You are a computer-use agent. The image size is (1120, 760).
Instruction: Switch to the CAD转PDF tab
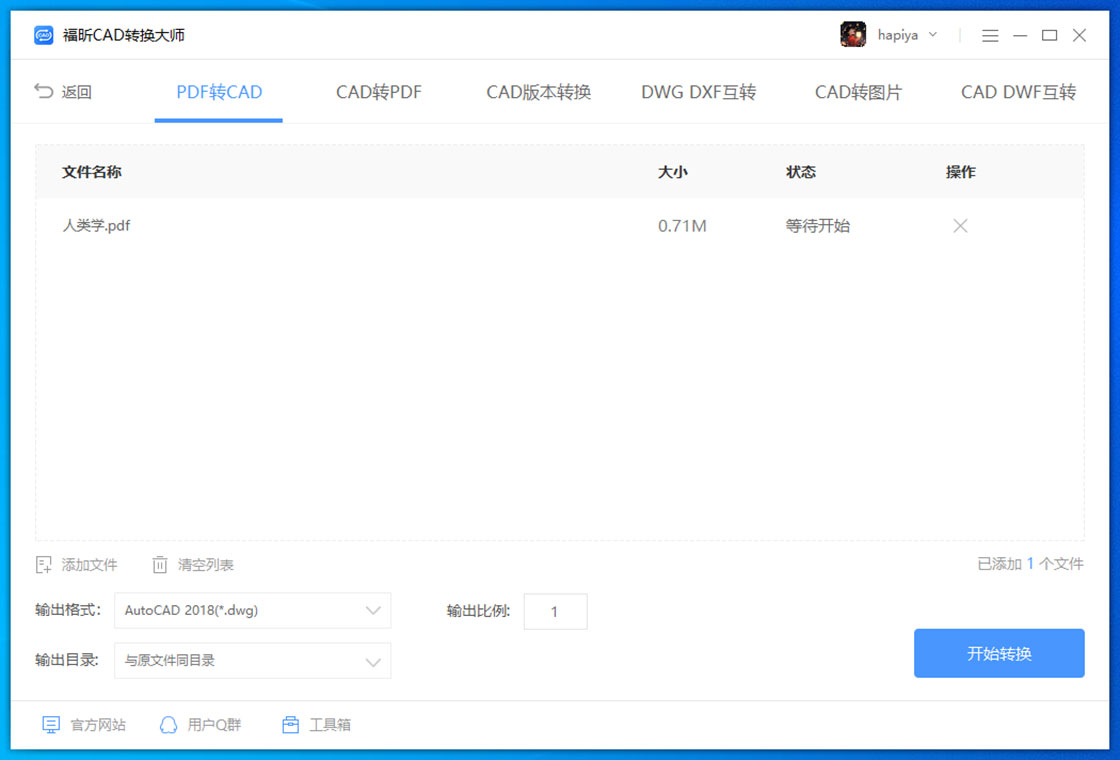[379, 92]
